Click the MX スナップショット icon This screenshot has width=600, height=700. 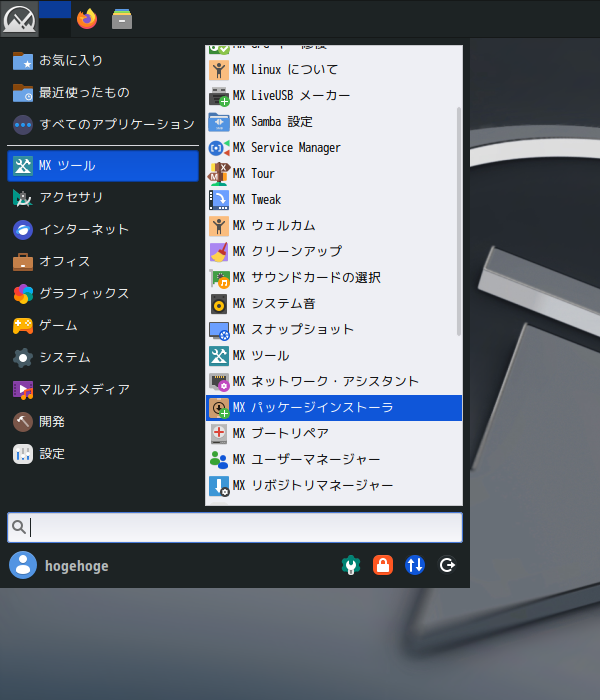pos(219,330)
